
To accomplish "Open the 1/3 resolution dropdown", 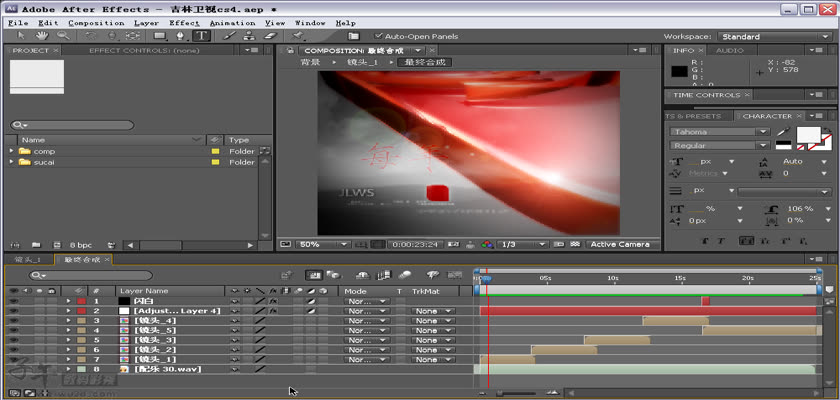I will coord(522,244).
